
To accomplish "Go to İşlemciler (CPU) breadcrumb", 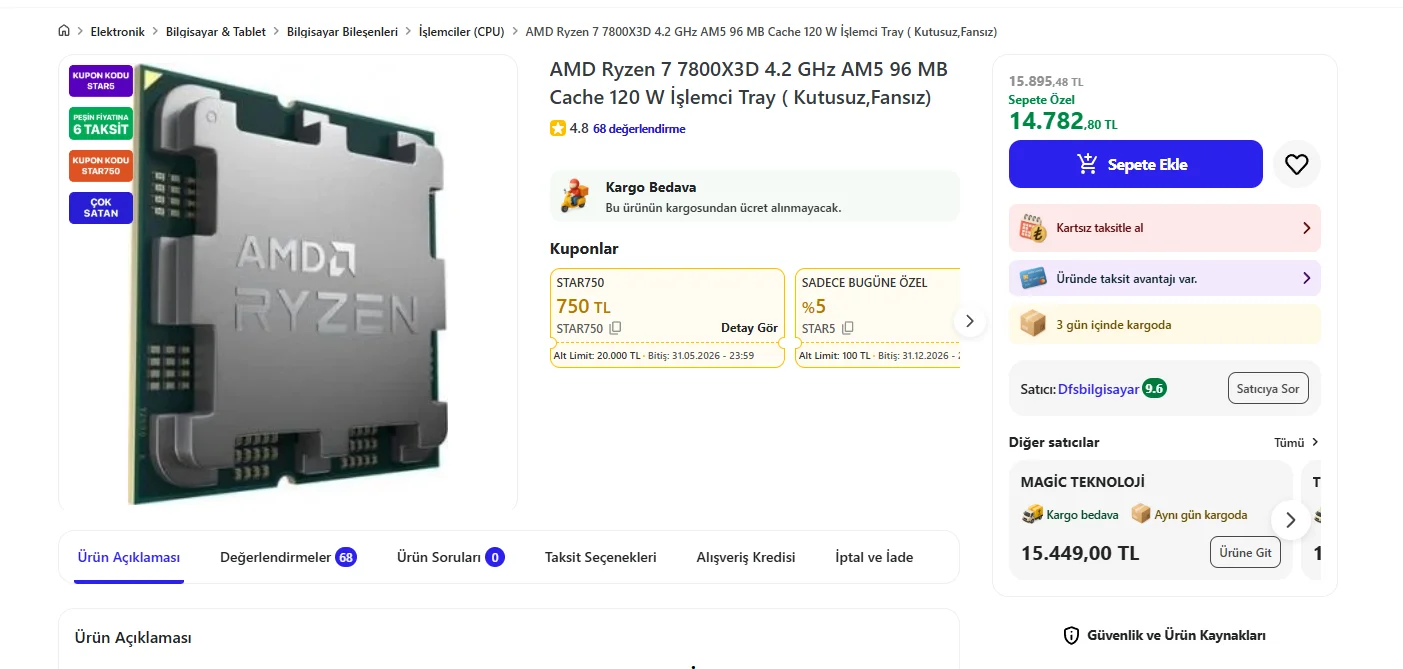I will [461, 32].
